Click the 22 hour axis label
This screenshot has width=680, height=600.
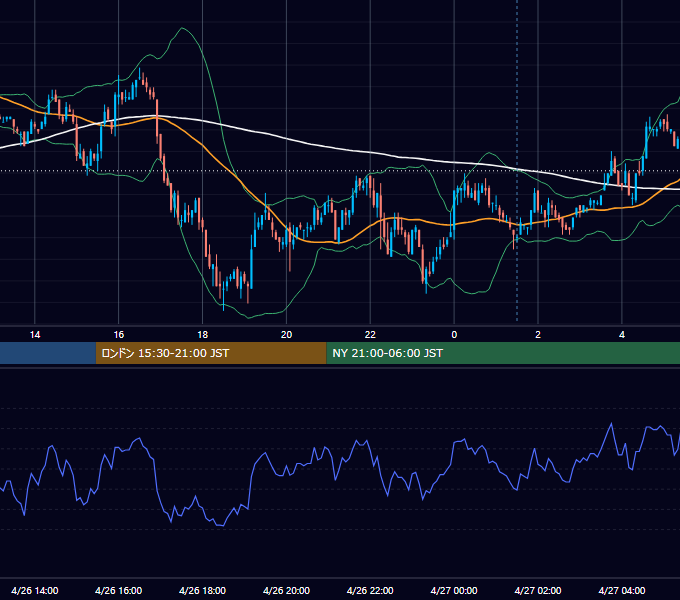[370, 335]
